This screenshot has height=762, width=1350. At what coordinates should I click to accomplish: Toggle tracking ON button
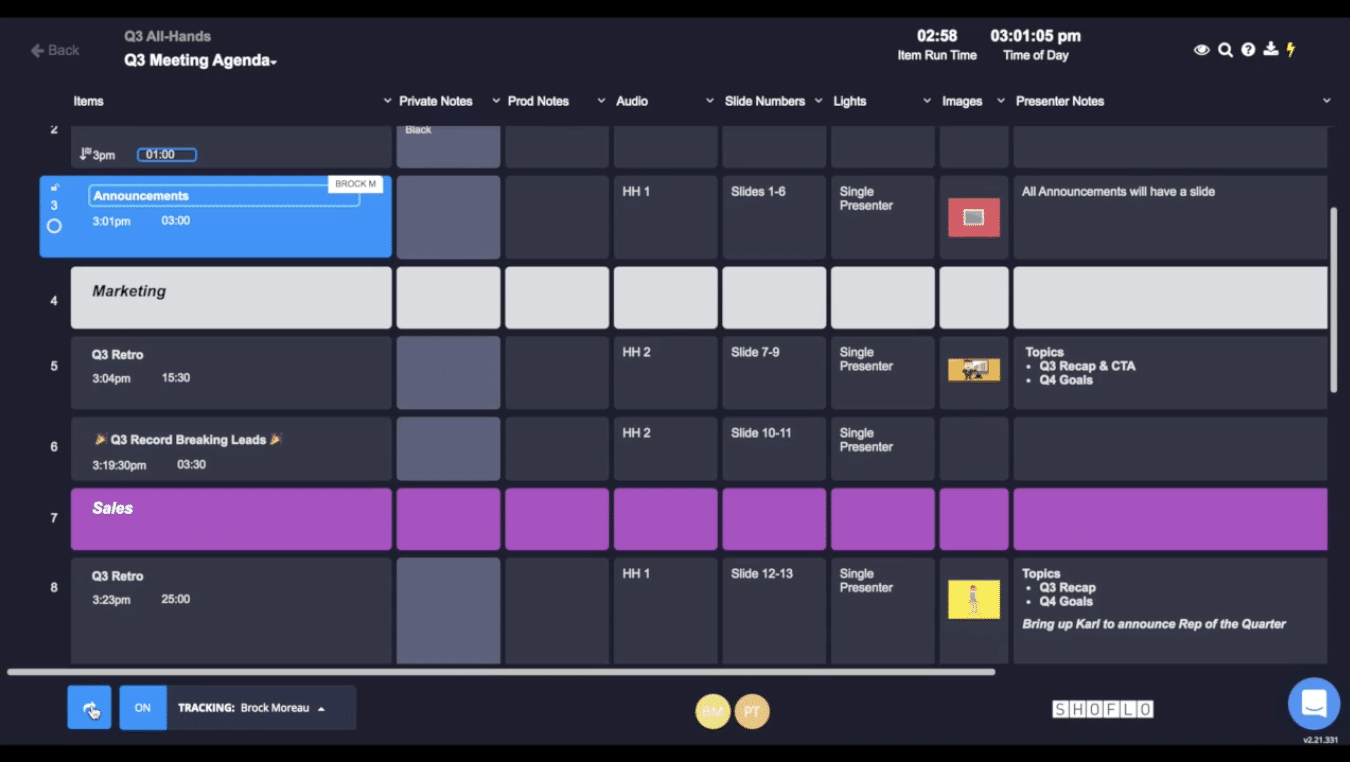(x=143, y=708)
